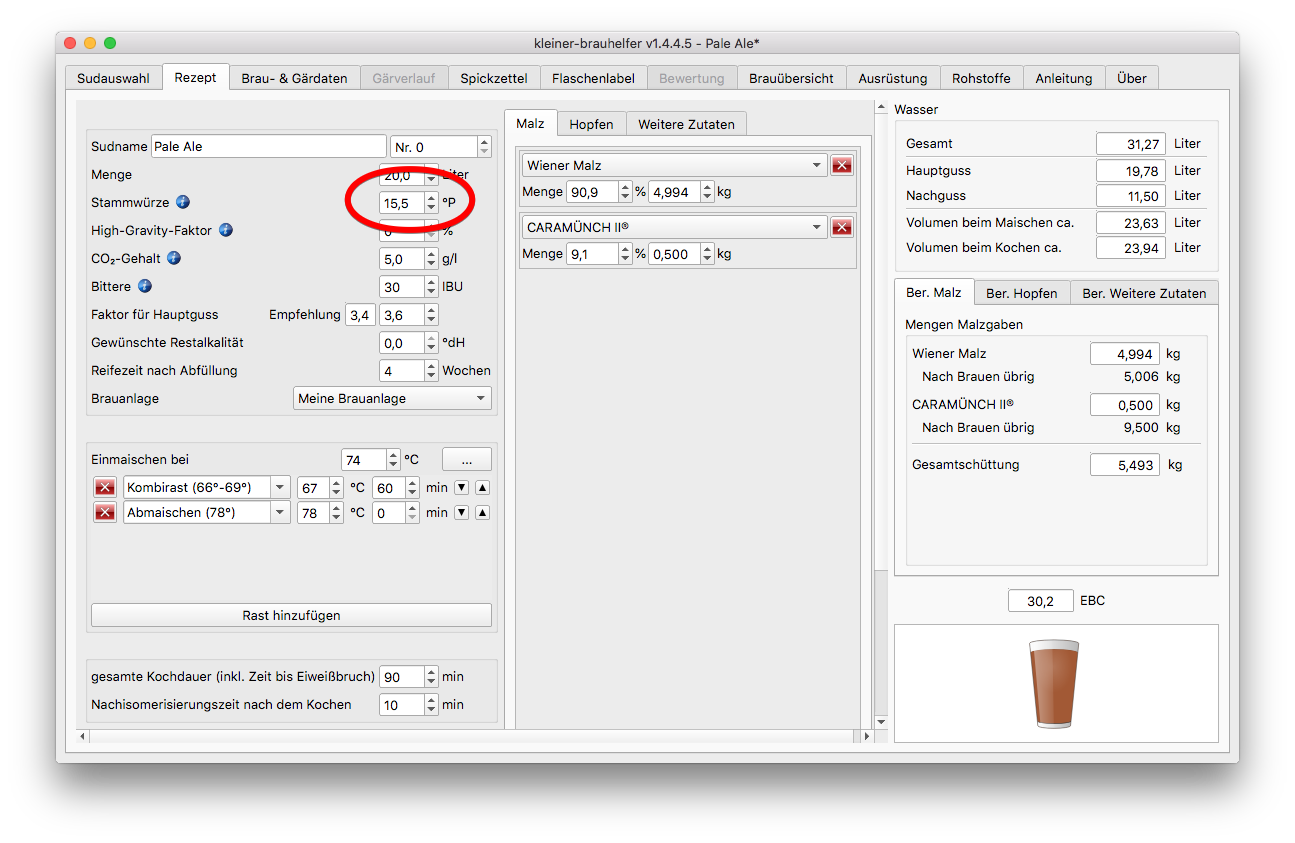This screenshot has height=843, width=1295.
Task: Remove the Kombirast rest step
Action: coord(105,488)
